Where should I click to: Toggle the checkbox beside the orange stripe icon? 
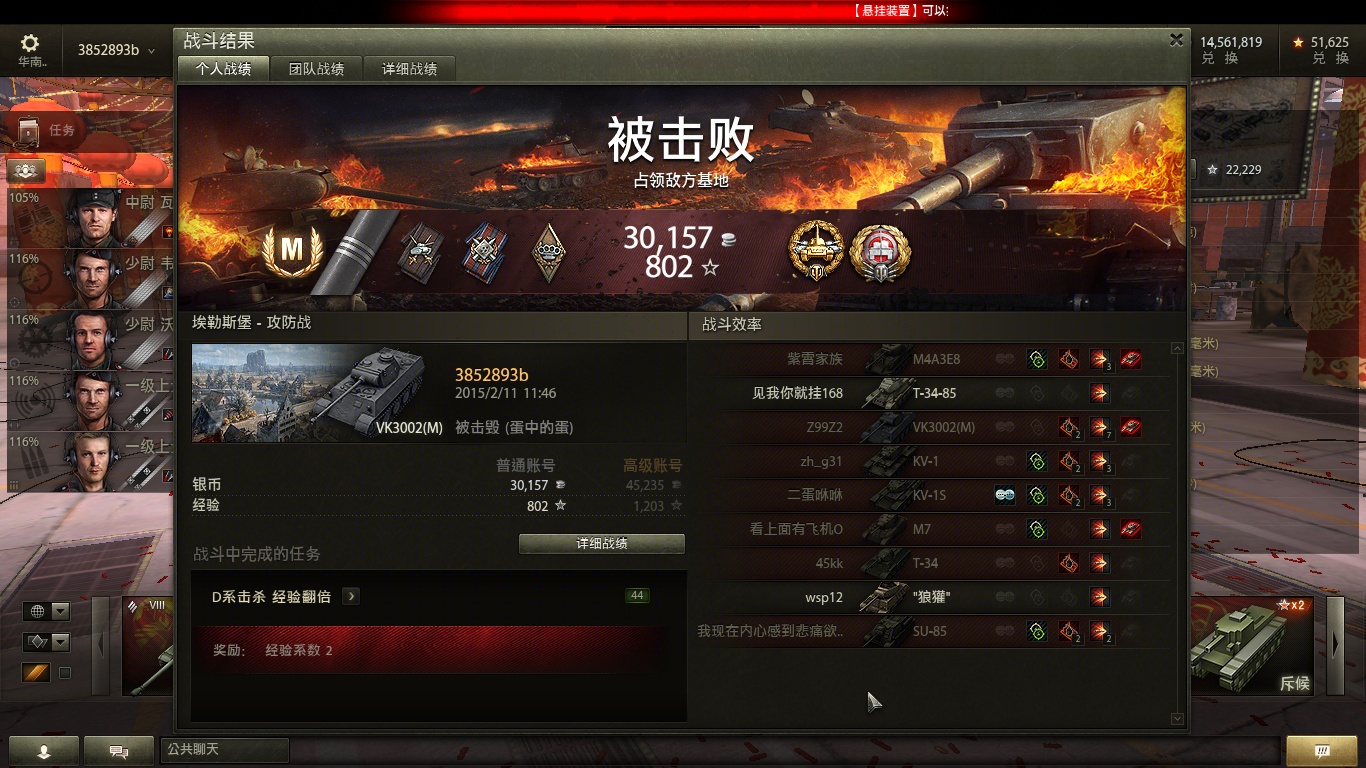(65, 673)
